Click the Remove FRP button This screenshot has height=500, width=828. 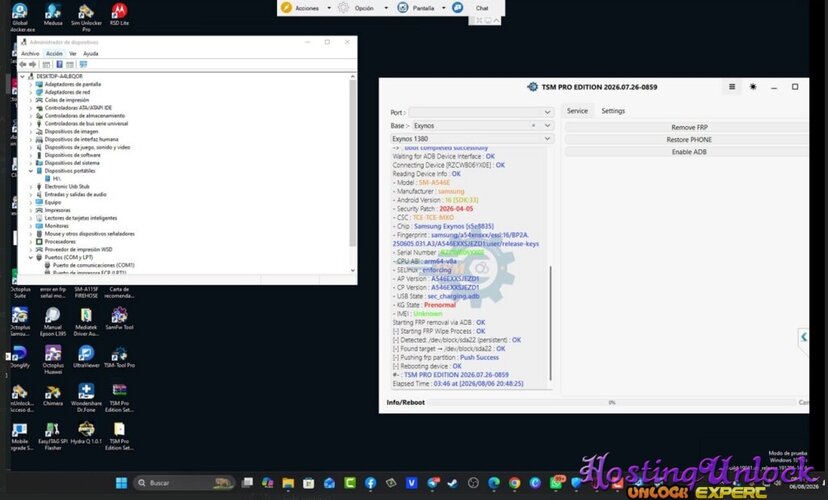(688, 127)
